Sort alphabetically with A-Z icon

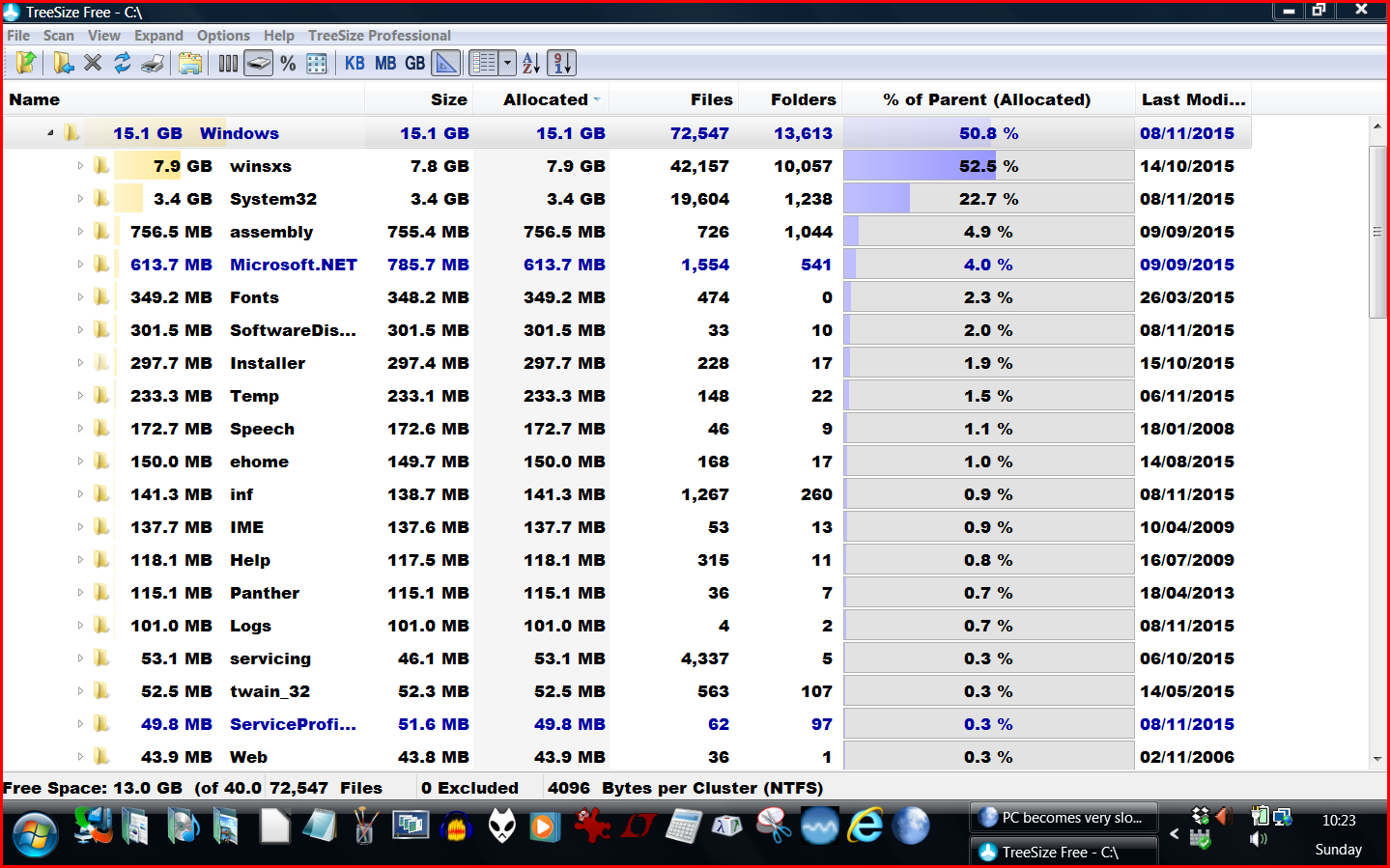coord(531,64)
